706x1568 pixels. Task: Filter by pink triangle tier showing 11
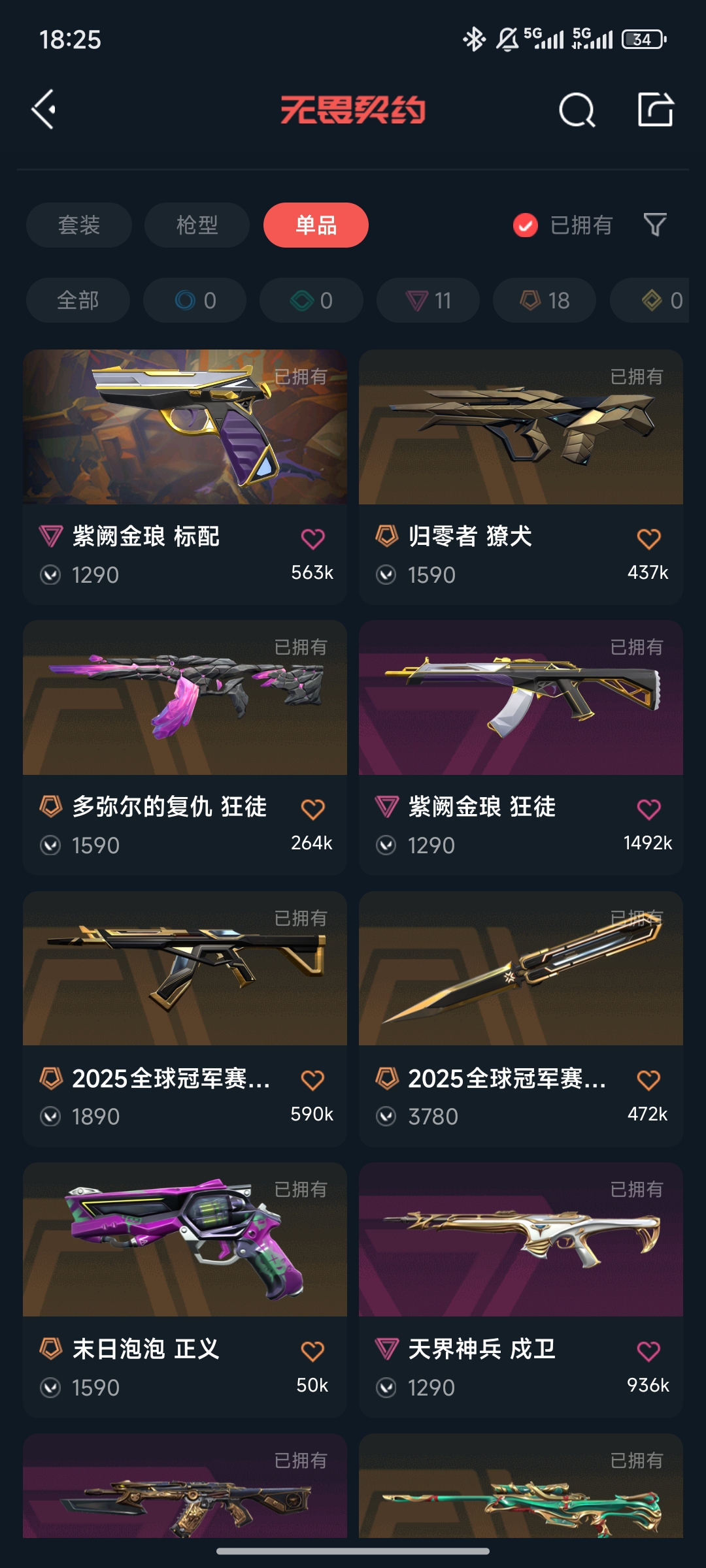428,301
